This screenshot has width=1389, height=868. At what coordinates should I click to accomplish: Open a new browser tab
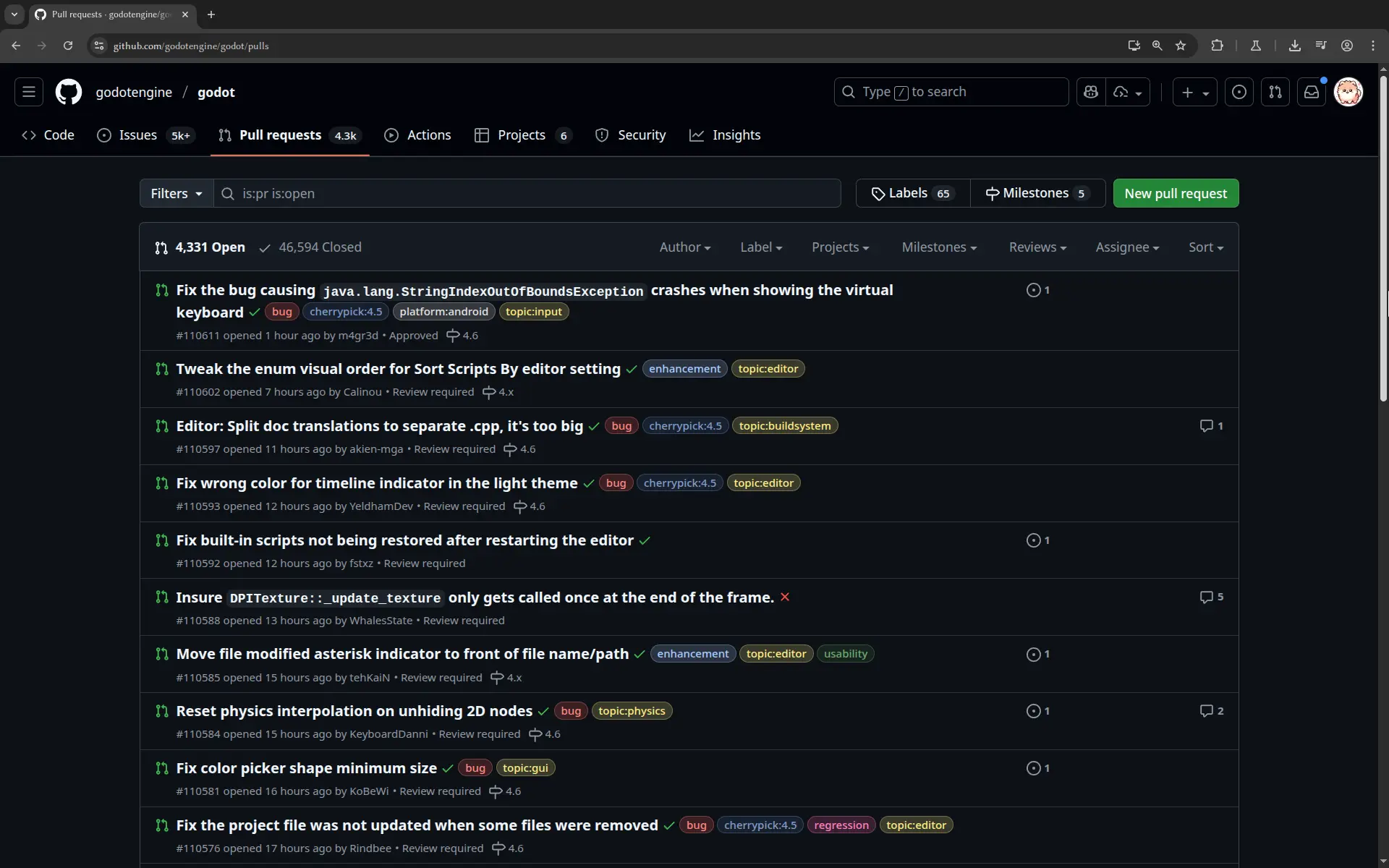[x=211, y=14]
